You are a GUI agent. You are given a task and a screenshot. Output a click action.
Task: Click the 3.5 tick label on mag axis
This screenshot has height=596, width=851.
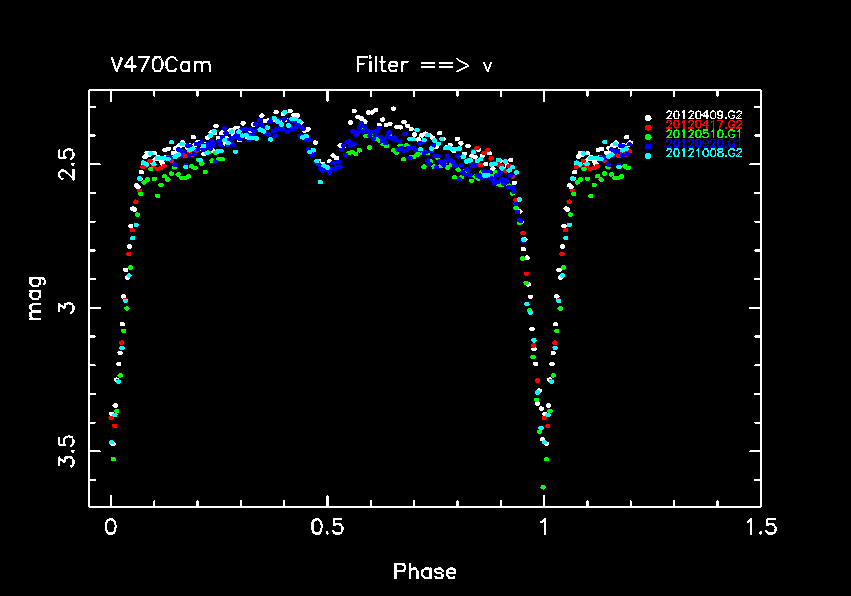pyautogui.click(x=67, y=452)
